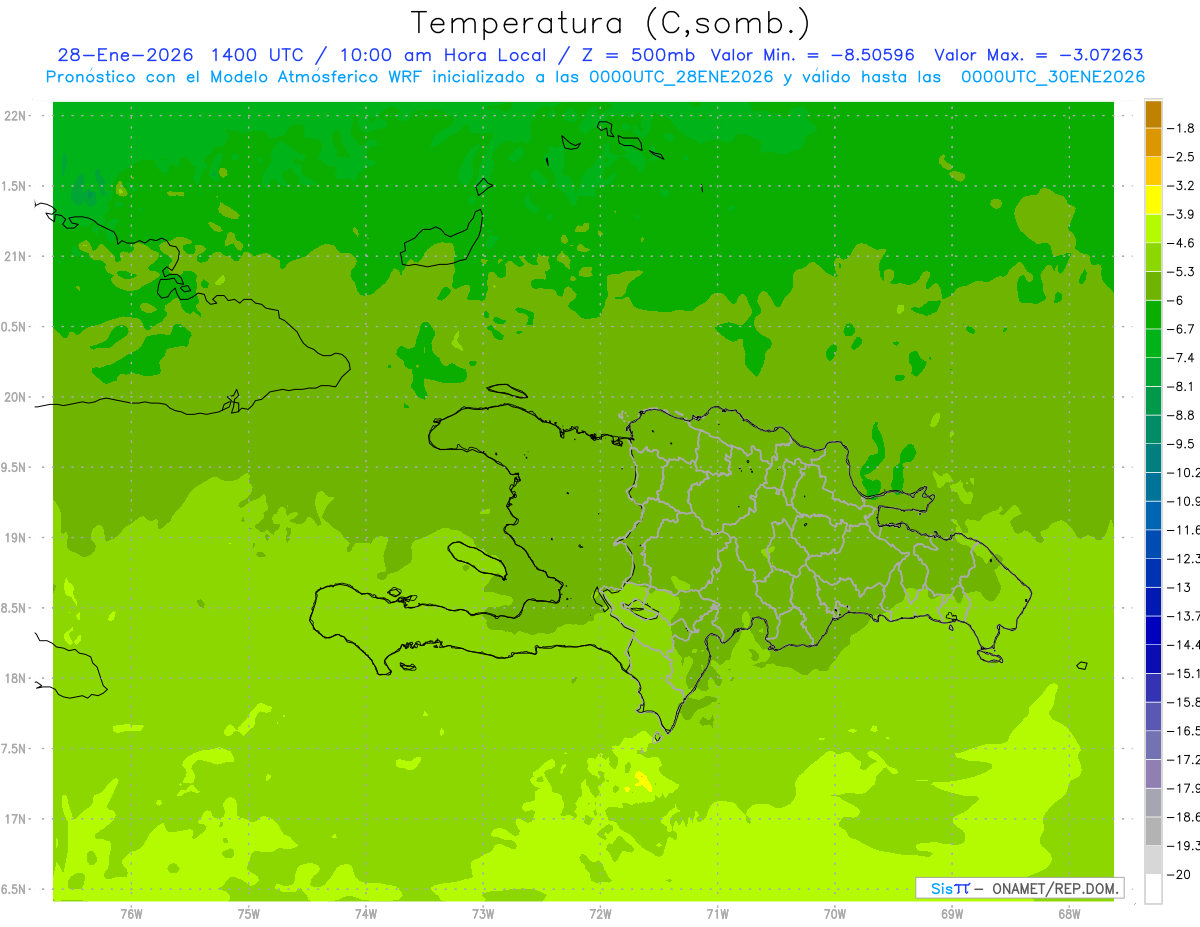Click the "71W" longitude label

click(x=717, y=914)
